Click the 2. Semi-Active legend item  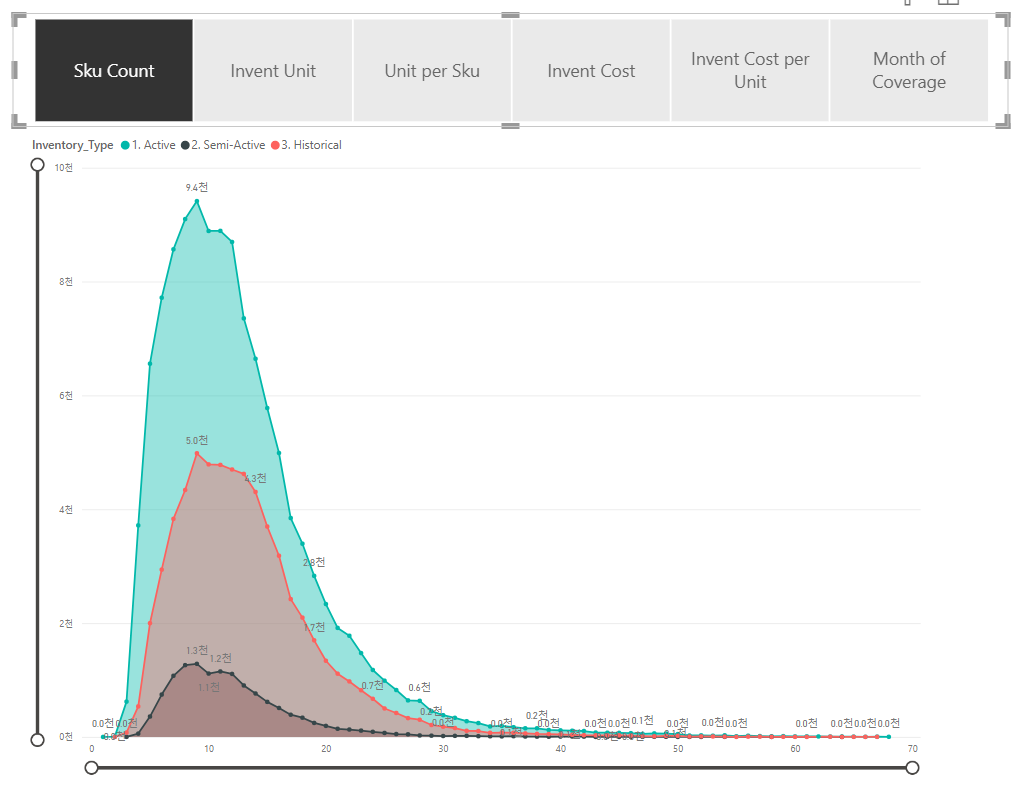pos(223,145)
